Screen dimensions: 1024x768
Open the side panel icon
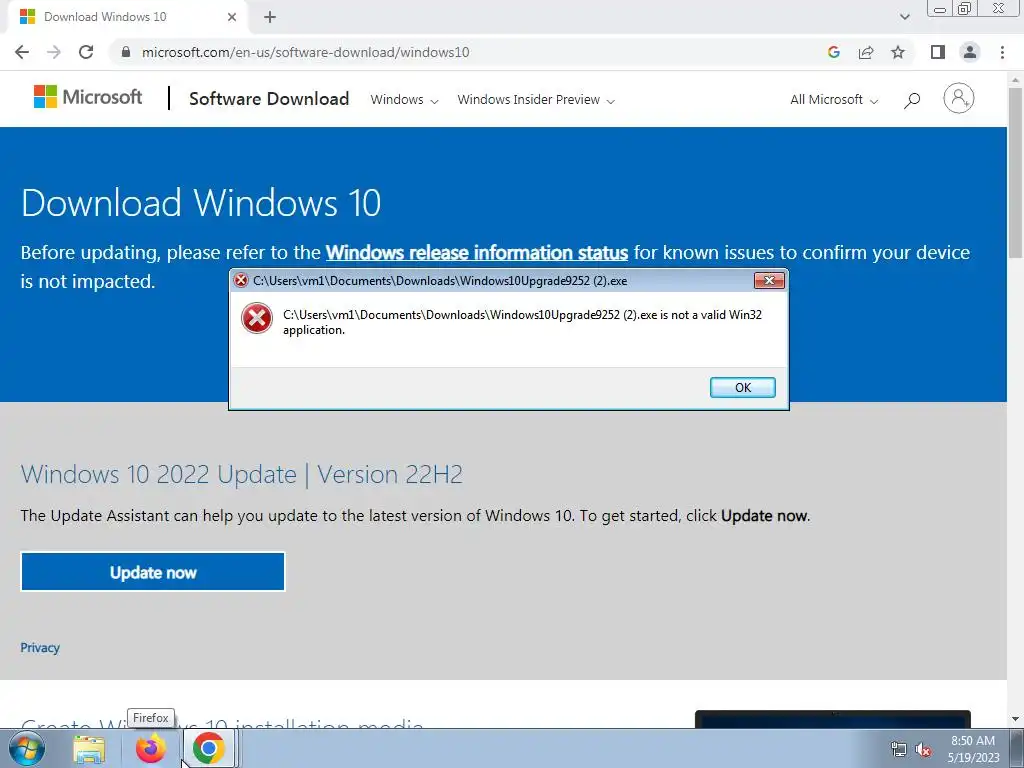point(938,52)
